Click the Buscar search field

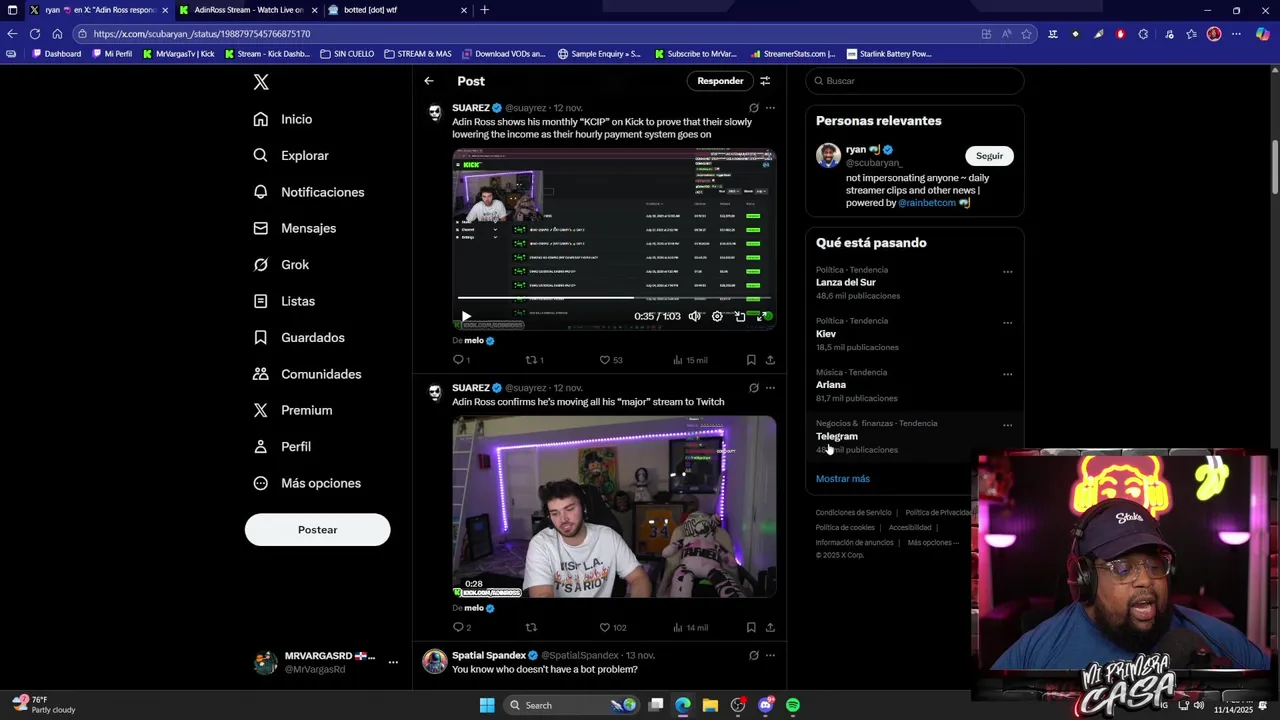coord(915,81)
